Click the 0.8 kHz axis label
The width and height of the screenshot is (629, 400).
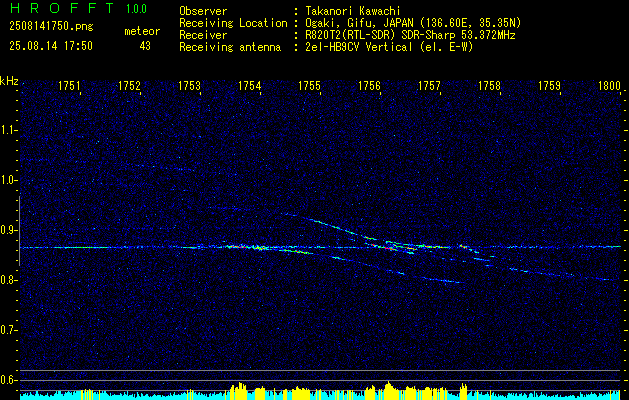8,280
